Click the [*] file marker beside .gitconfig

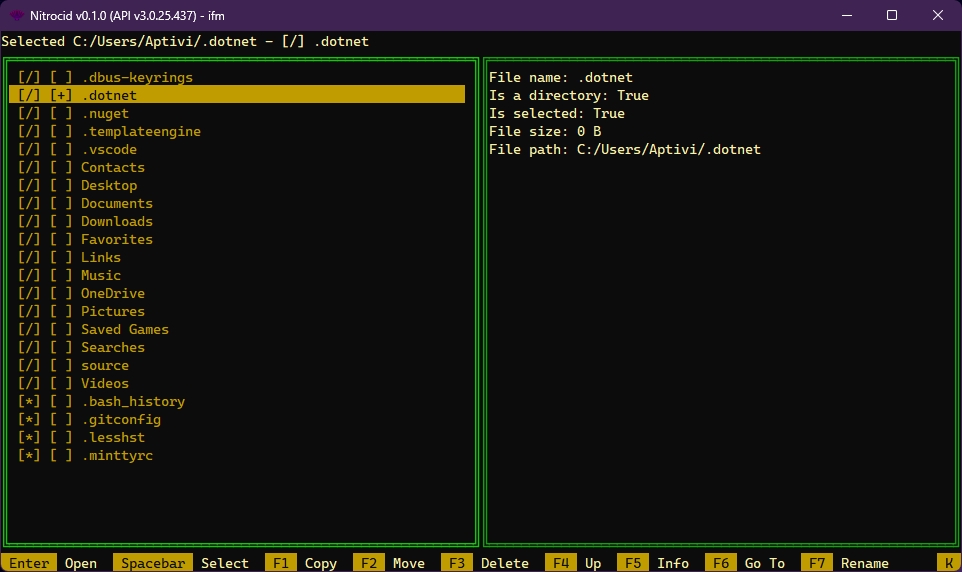(x=29, y=420)
